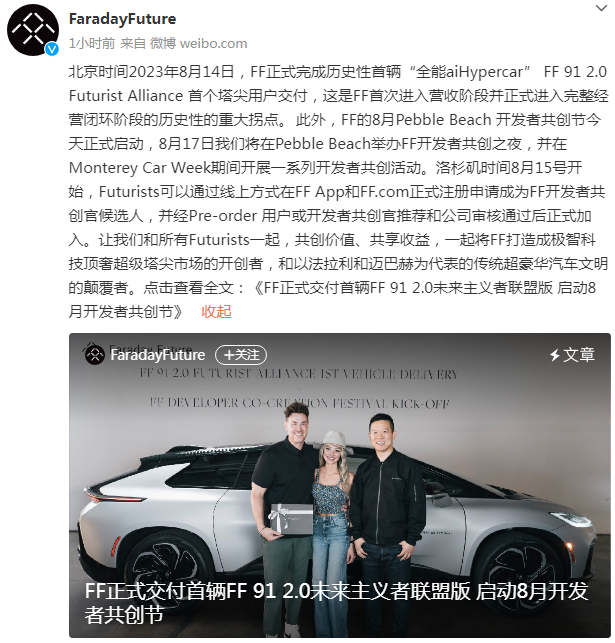Open the FaradayFuture profile avatar
The width and height of the screenshot is (615, 643).
click(x=33, y=30)
